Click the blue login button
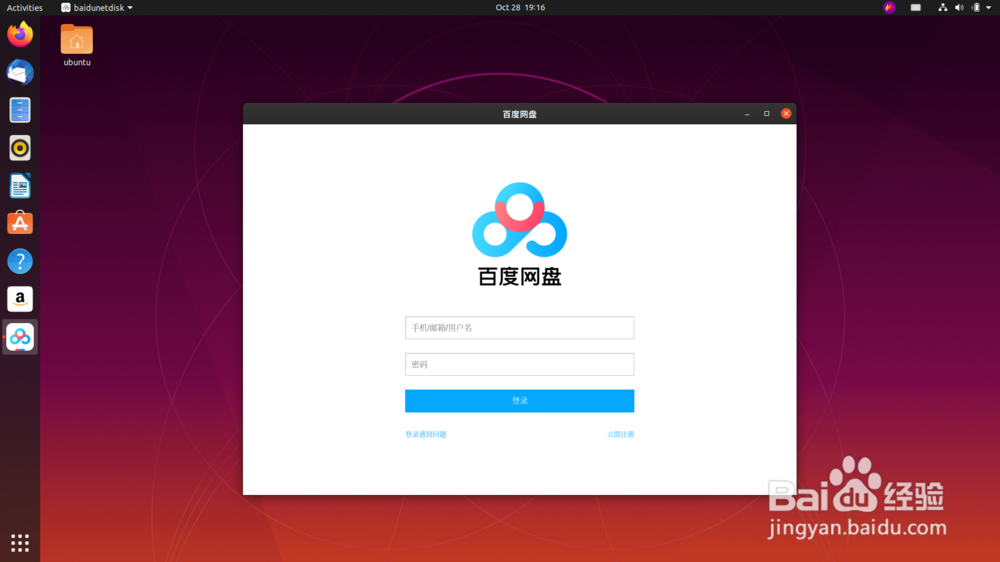The width and height of the screenshot is (1000, 562). click(519, 401)
